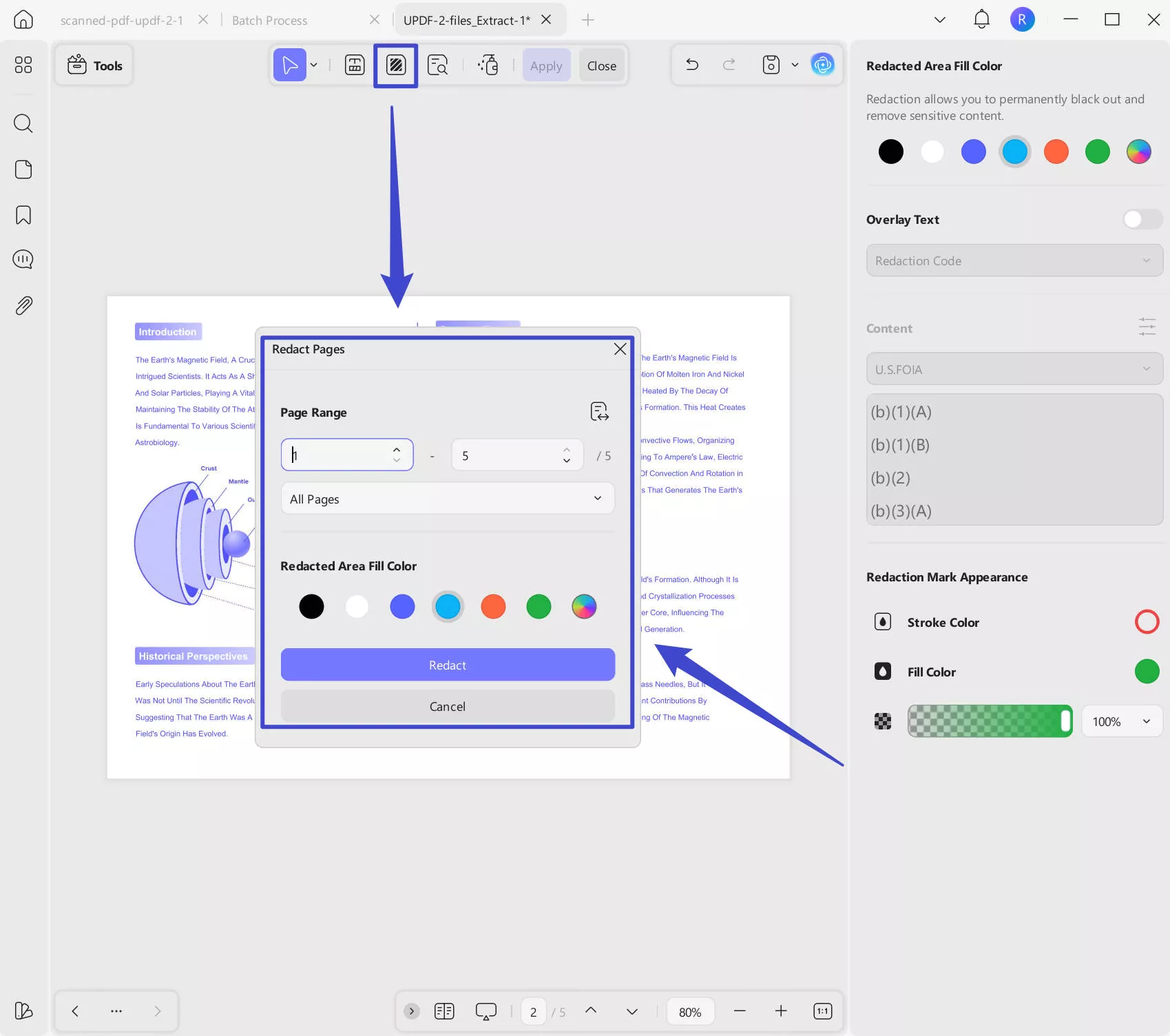The width and height of the screenshot is (1170, 1036).
Task: Click the Redact Text and Image tool
Action: click(x=355, y=65)
